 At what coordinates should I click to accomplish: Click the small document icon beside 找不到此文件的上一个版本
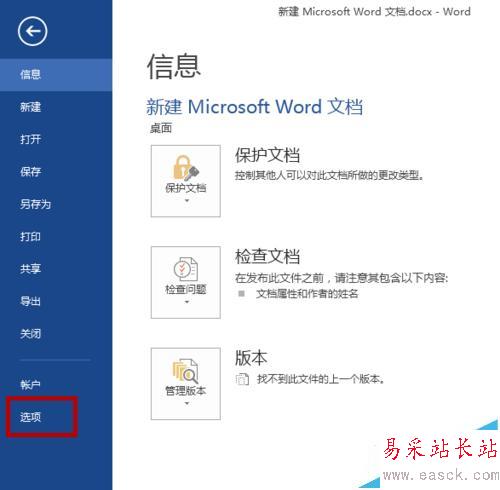[242, 379]
